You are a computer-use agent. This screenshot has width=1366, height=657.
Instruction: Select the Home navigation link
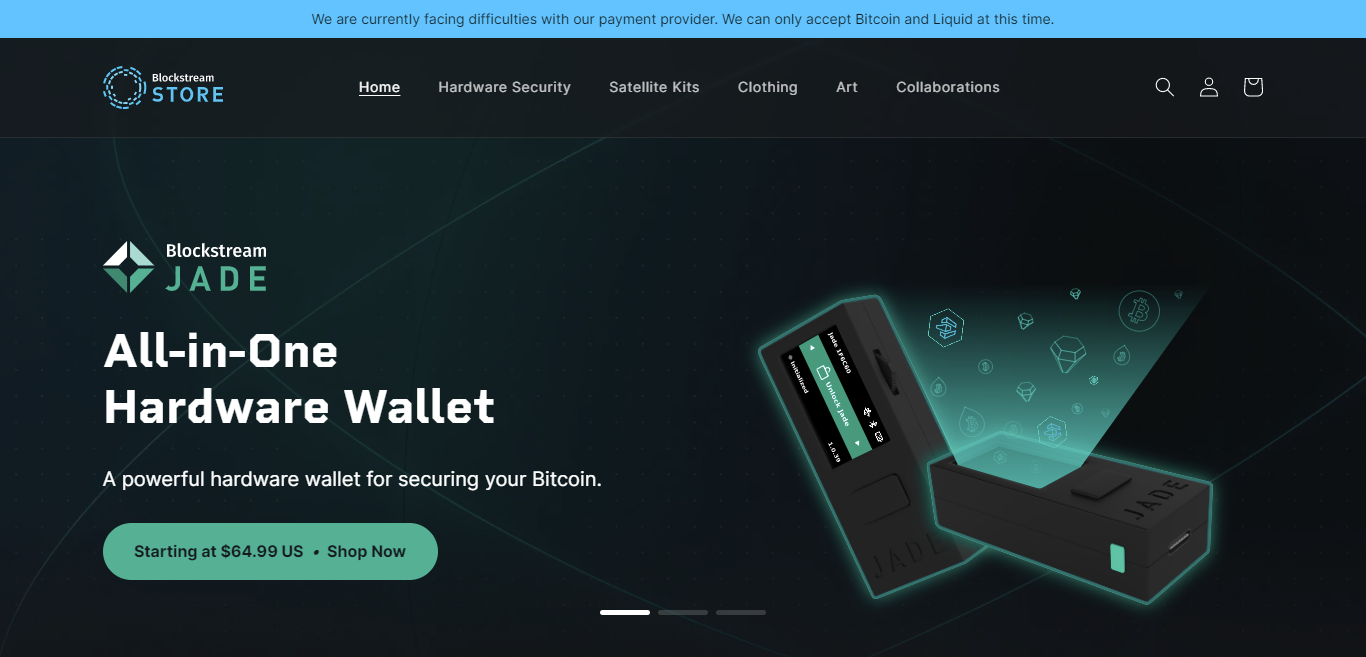pyautogui.click(x=380, y=87)
